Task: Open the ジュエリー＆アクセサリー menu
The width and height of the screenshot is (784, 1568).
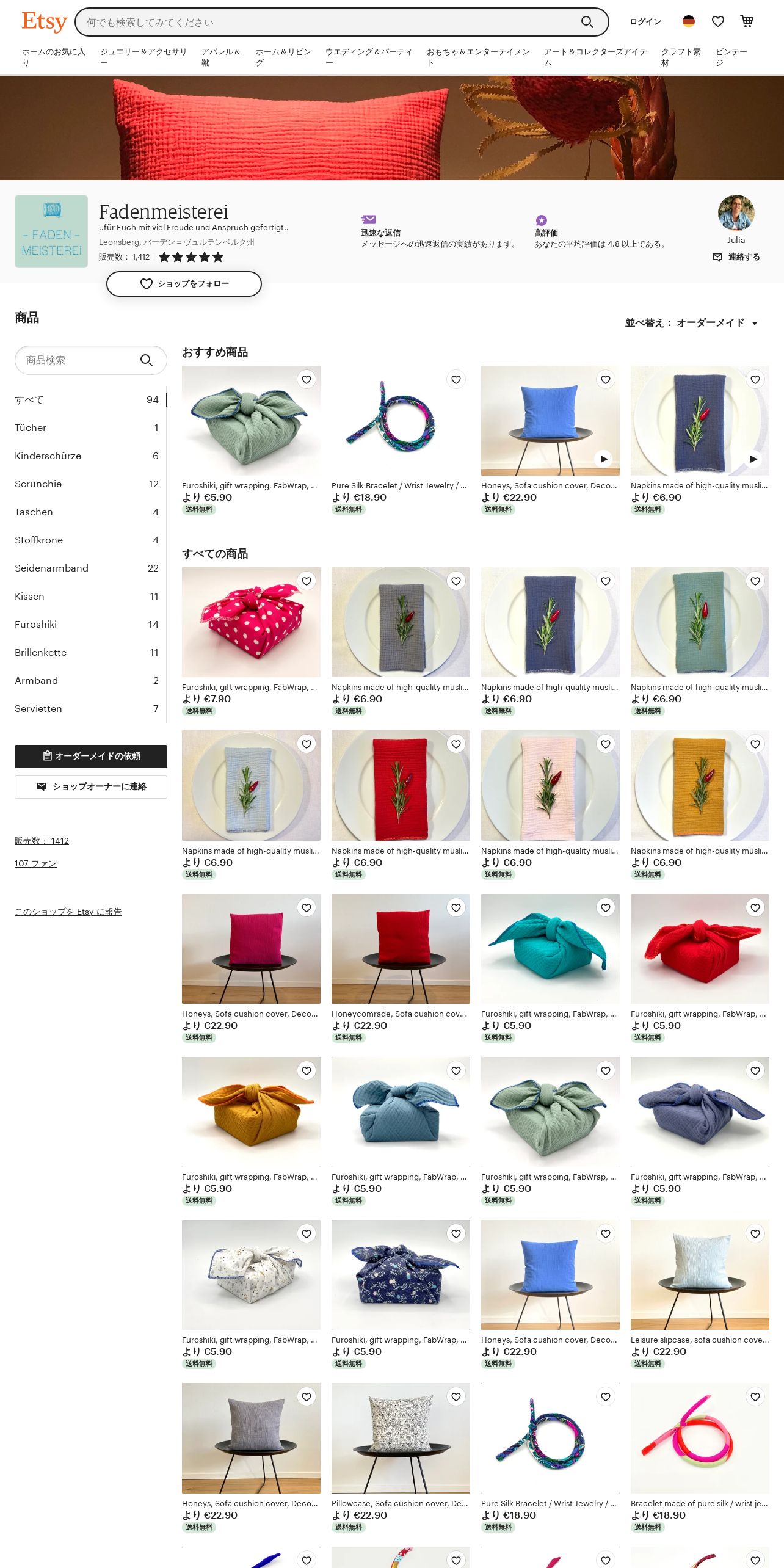Action: pyautogui.click(x=143, y=57)
